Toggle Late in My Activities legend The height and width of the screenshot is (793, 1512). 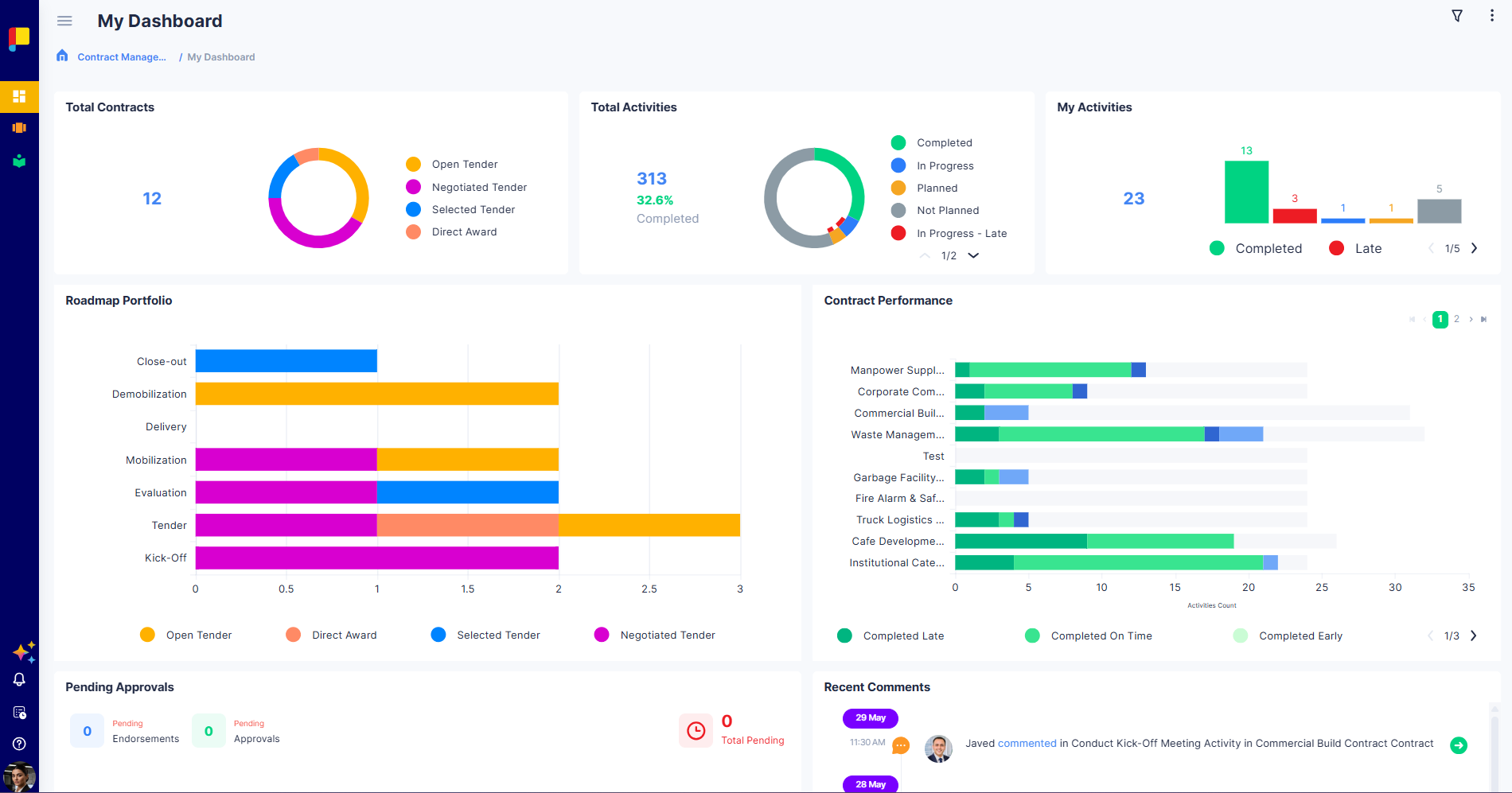click(x=1355, y=248)
